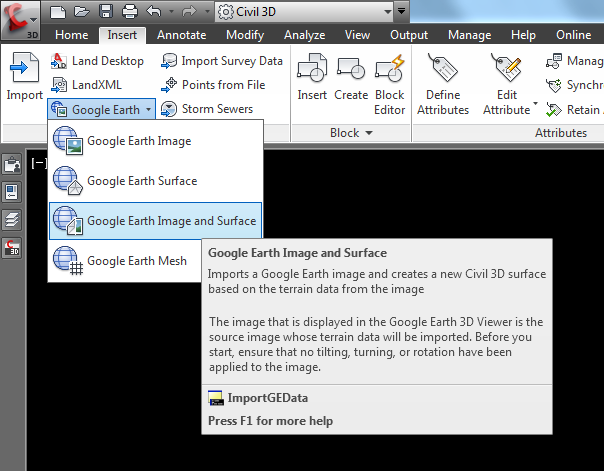The image size is (604, 471).
Task: Expand the Redo history dropdown arrow
Action: [207, 12]
